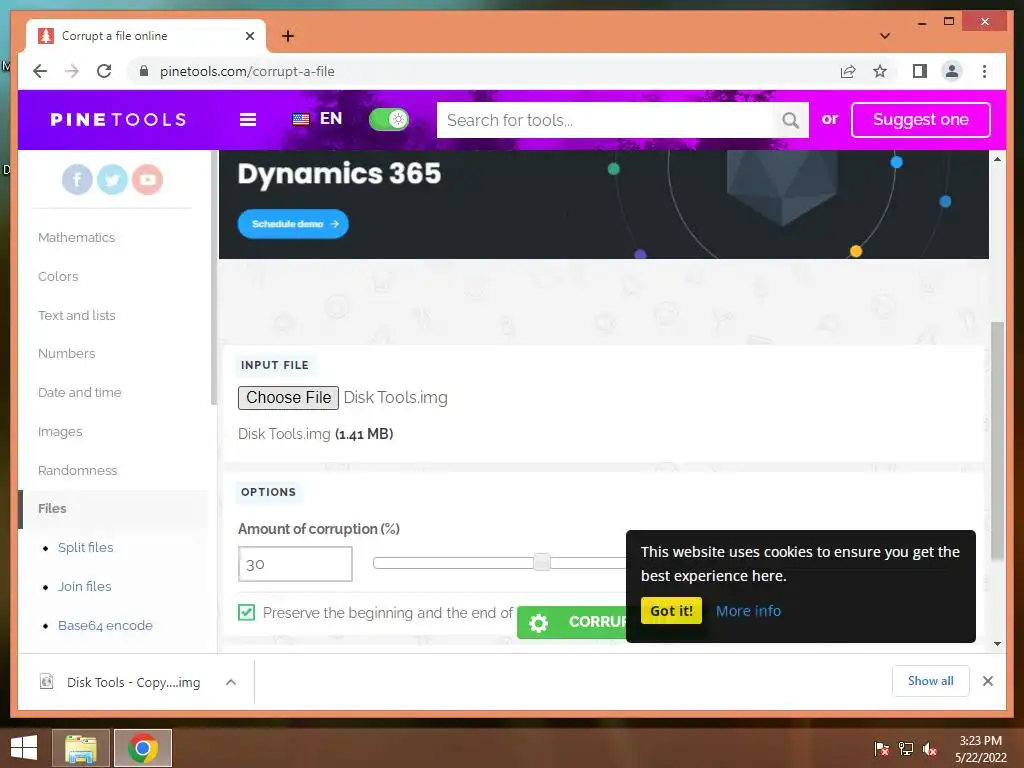Image resolution: width=1024 pixels, height=768 pixels.
Task: Click the Suggest one button
Action: pos(920,120)
